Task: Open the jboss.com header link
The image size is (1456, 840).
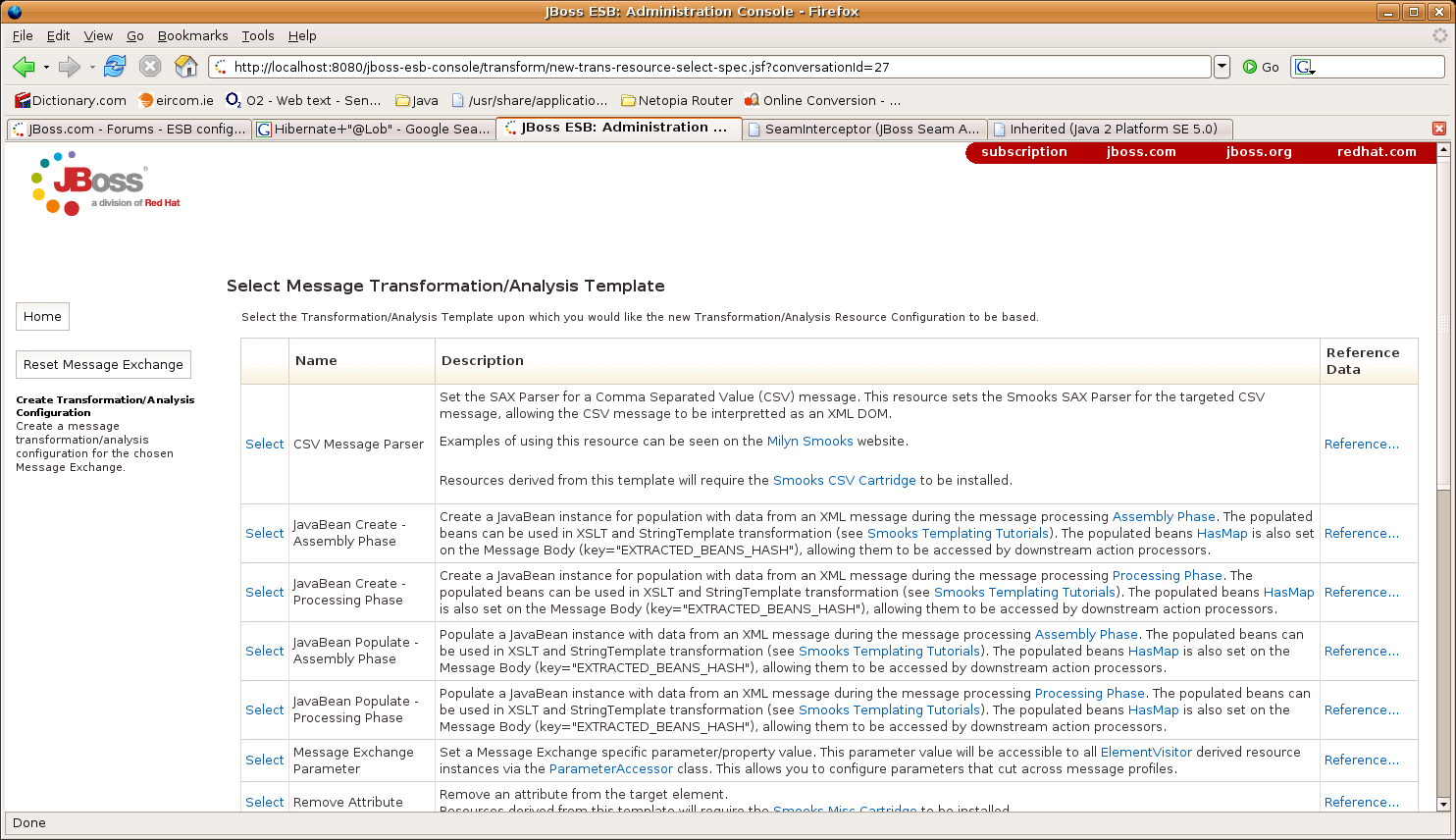Action: [x=1141, y=152]
